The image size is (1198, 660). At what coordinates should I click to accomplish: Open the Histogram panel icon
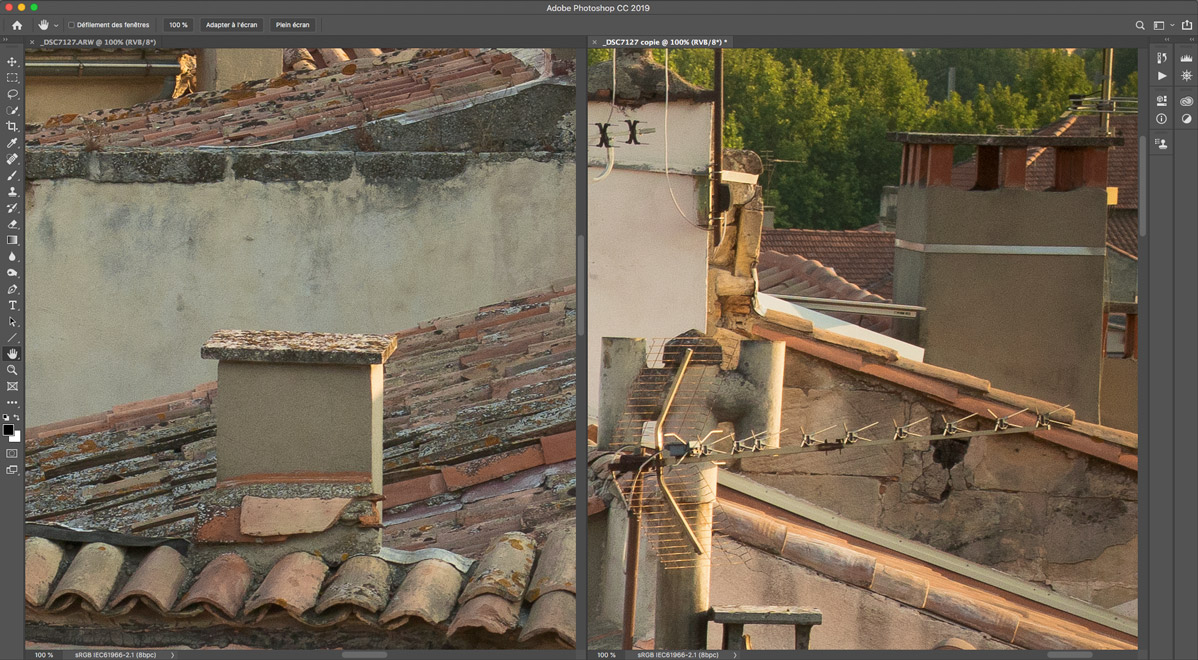coord(1186,59)
